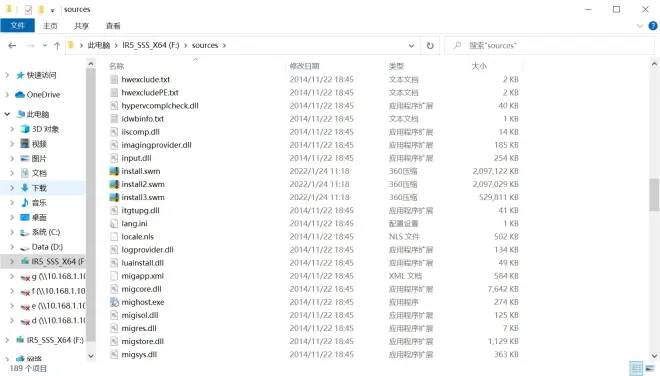Select the locale.nls file icon
The width and height of the screenshot is (660, 376).
click(114, 237)
